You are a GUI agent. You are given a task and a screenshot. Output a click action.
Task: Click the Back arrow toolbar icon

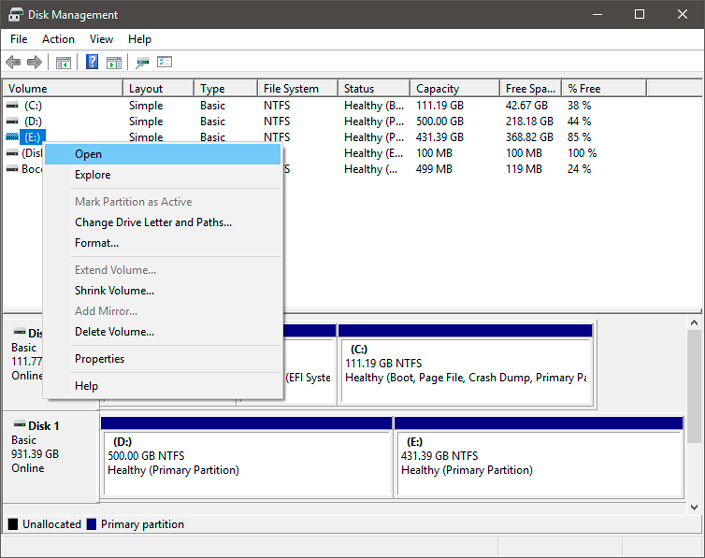pyautogui.click(x=13, y=62)
